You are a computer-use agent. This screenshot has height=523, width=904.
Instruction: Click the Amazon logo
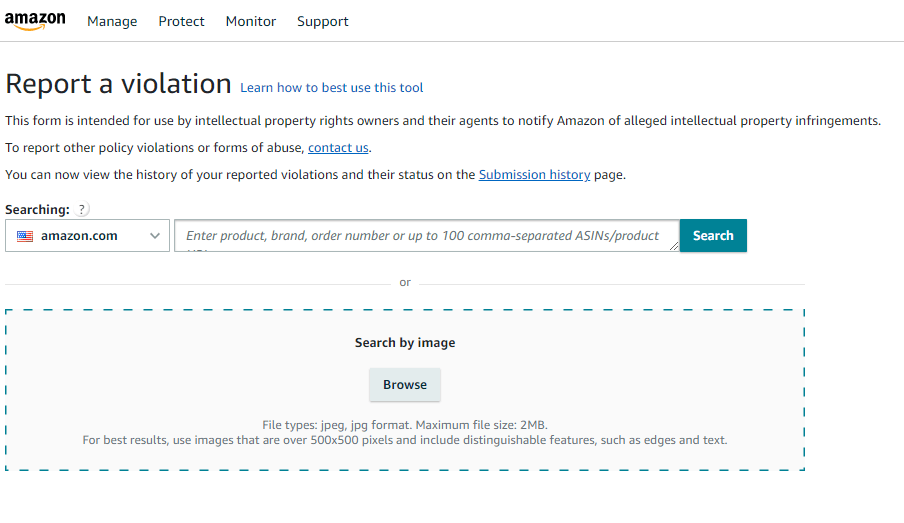pyautogui.click(x=35, y=21)
